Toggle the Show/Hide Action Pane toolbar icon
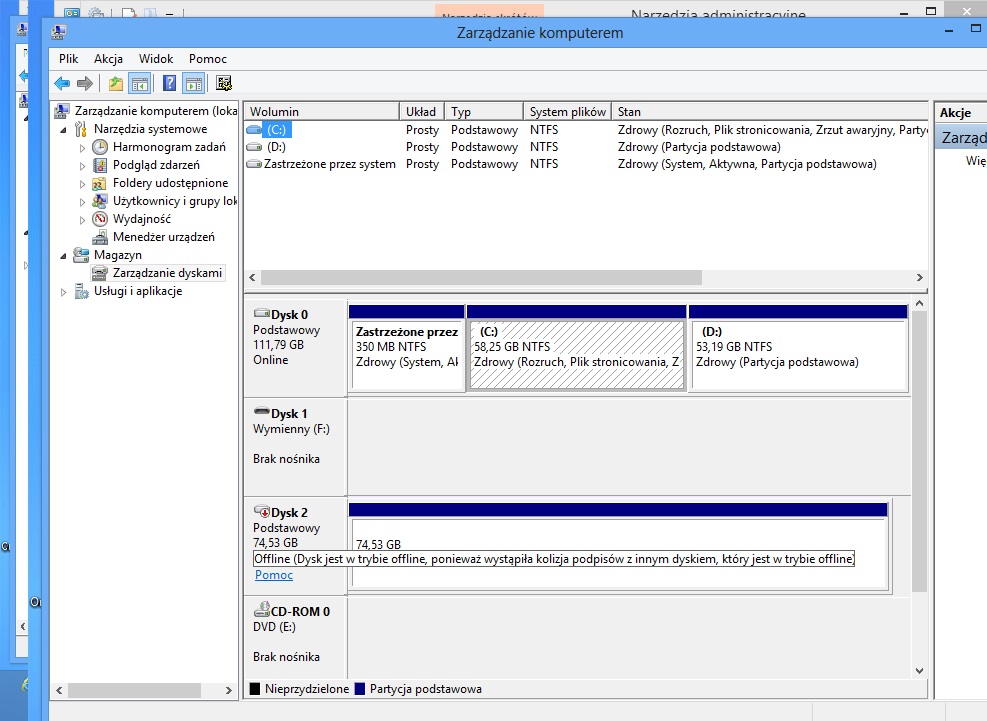The width and height of the screenshot is (987, 721). pyautogui.click(x=194, y=84)
